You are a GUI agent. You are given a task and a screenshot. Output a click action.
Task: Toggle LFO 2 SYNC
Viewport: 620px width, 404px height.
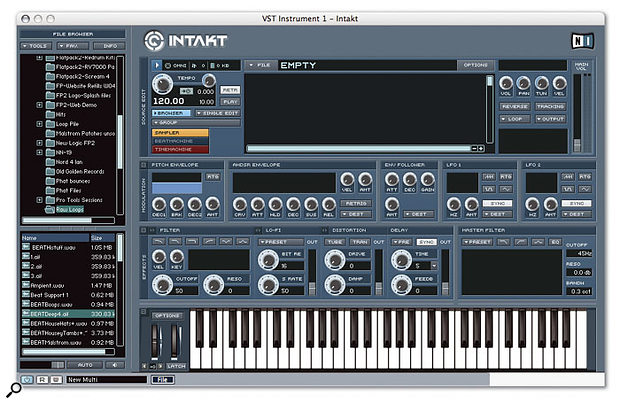[577, 203]
